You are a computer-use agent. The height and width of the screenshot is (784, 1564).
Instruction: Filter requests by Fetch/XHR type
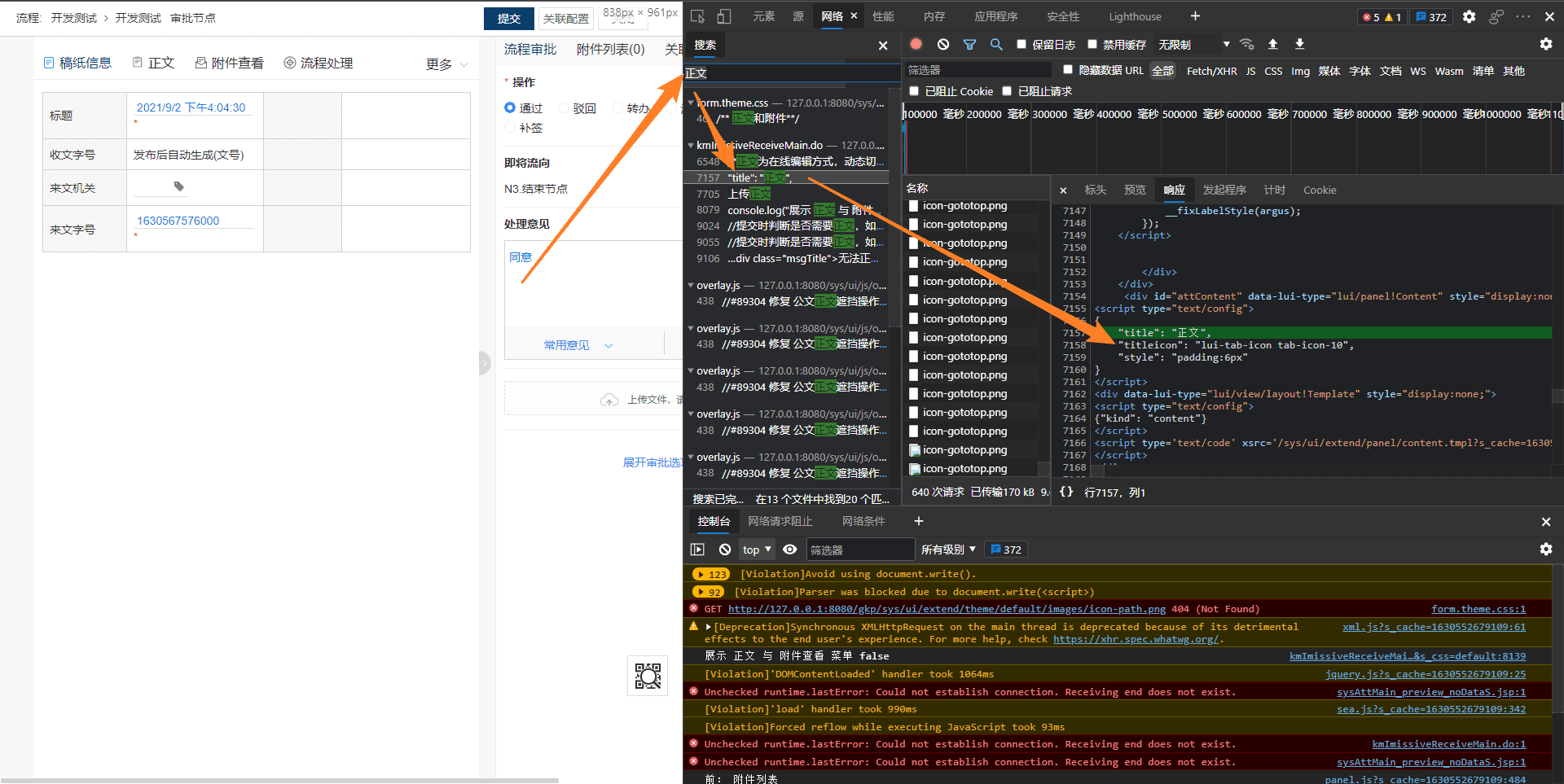click(1211, 71)
